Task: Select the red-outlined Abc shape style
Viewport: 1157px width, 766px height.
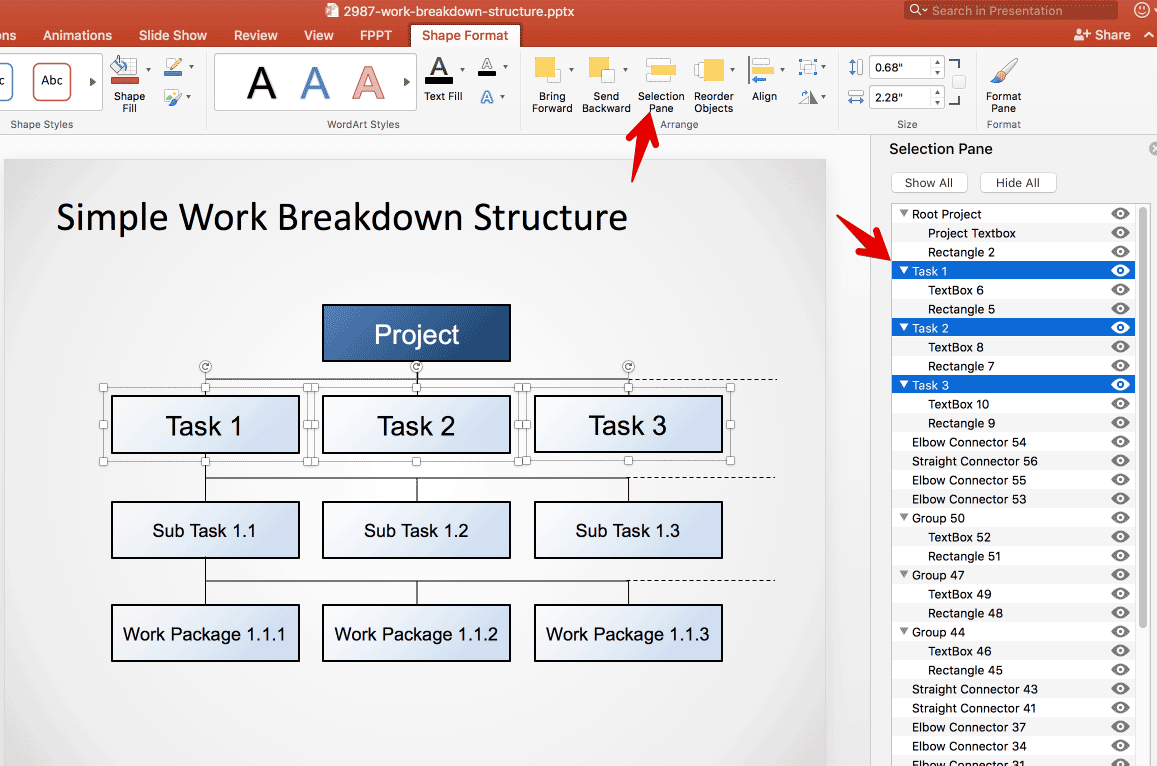Action: pos(52,81)
